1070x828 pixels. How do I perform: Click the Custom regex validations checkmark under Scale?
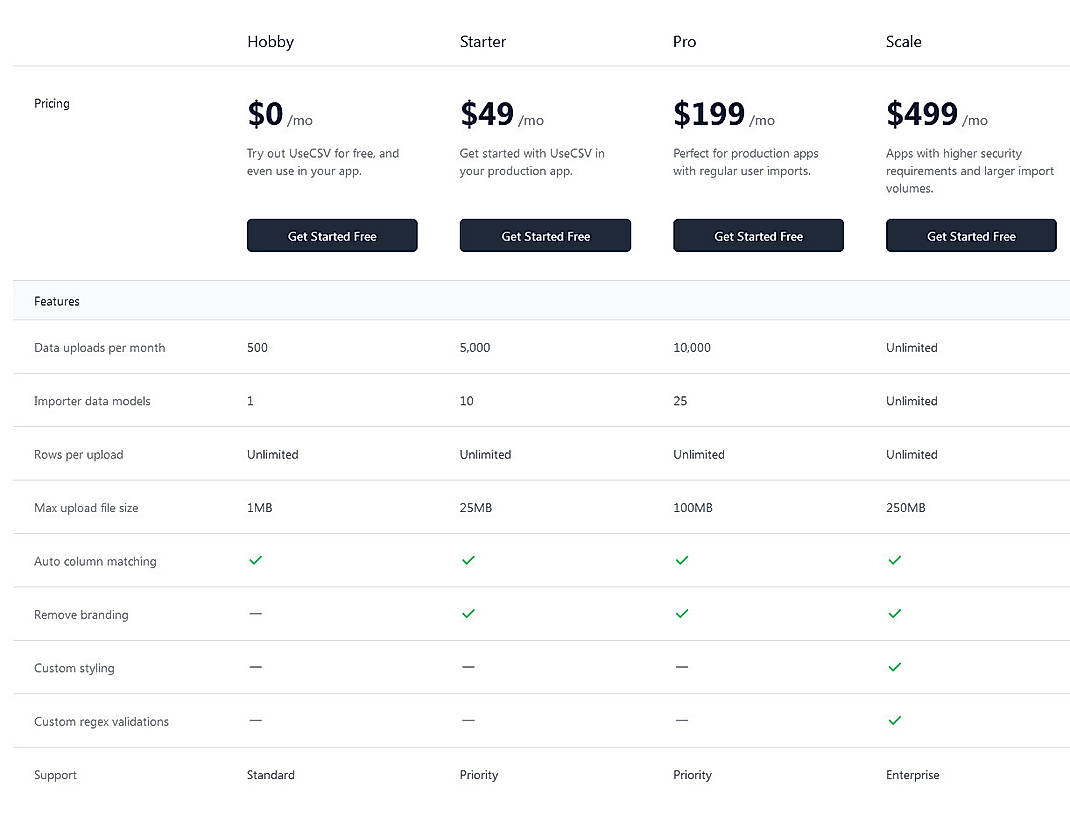[x=894, y=720]
